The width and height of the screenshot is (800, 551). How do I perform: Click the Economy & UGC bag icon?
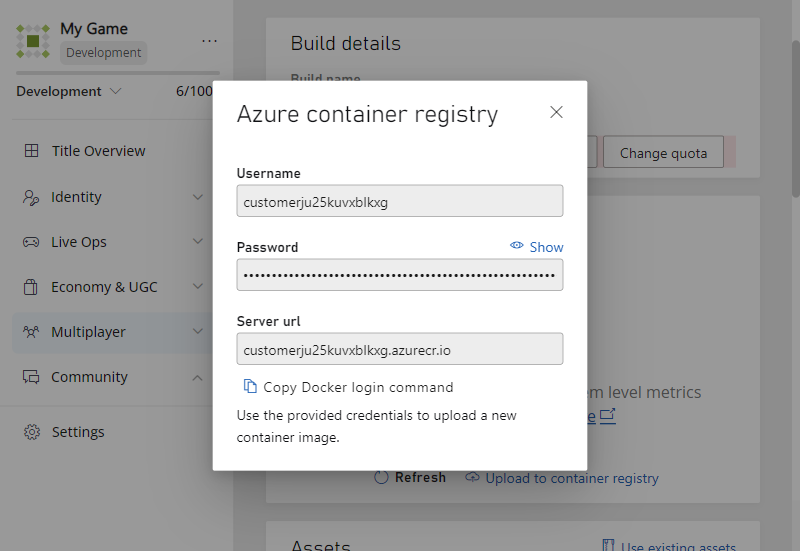[x=31, y=287]
